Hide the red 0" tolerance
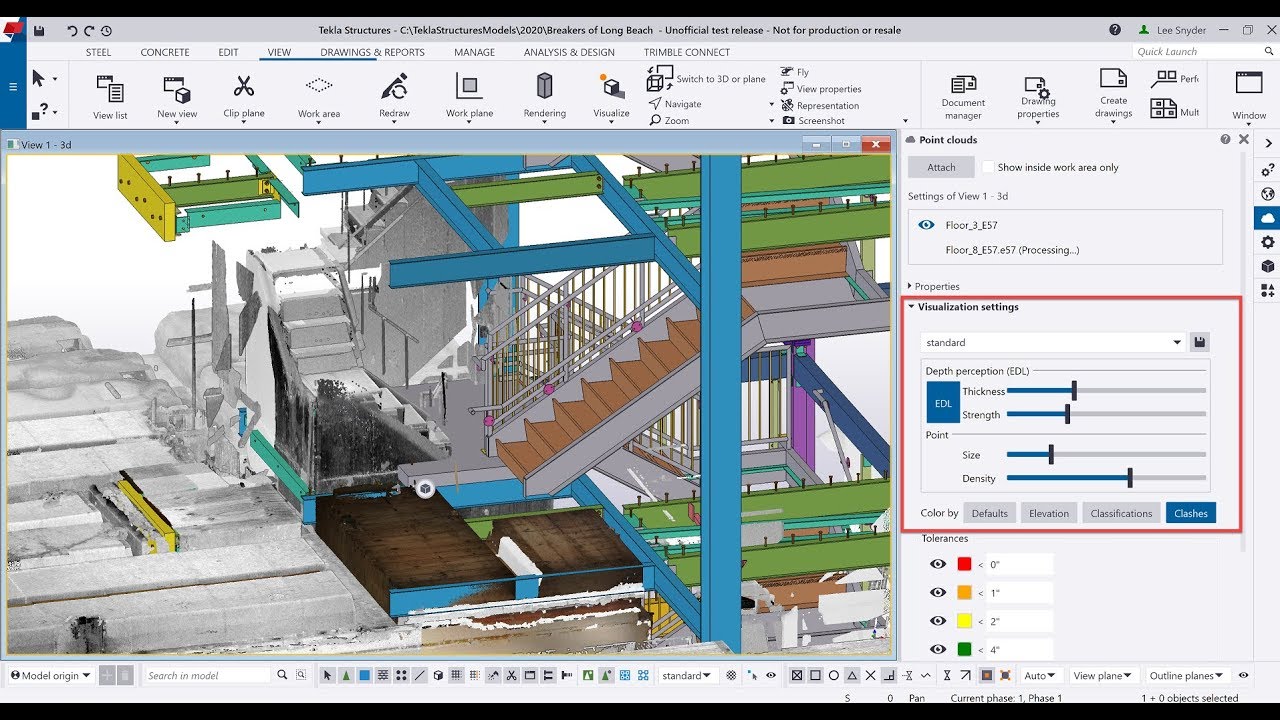This screenshot has width=1280, height=720. point(938,564)
